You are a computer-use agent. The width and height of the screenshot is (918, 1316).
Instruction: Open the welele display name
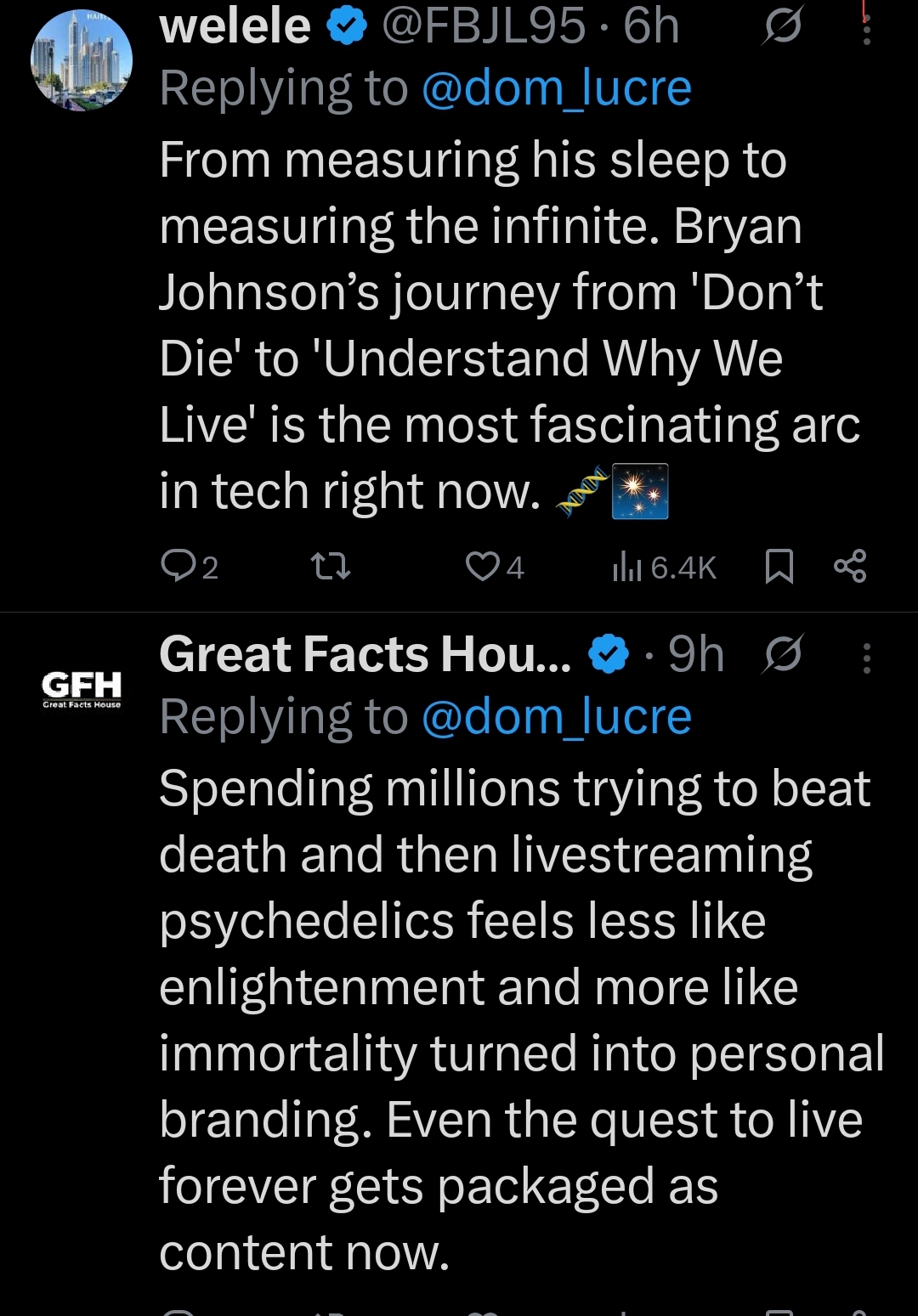(x=235, y=27)
